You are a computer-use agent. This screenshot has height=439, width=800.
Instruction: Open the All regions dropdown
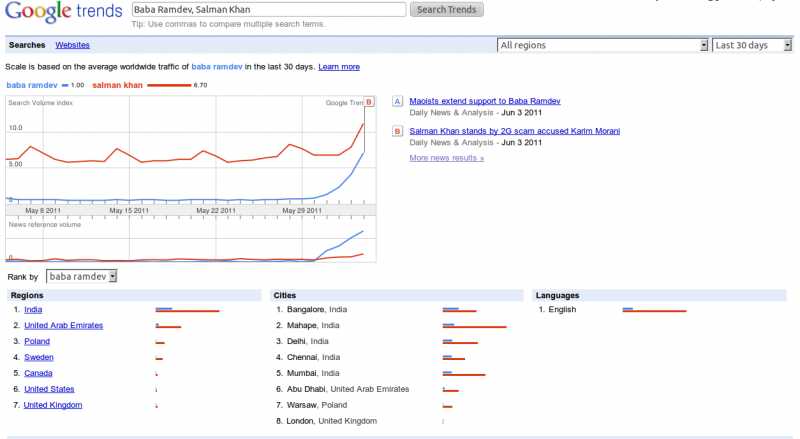click(603, 45)
